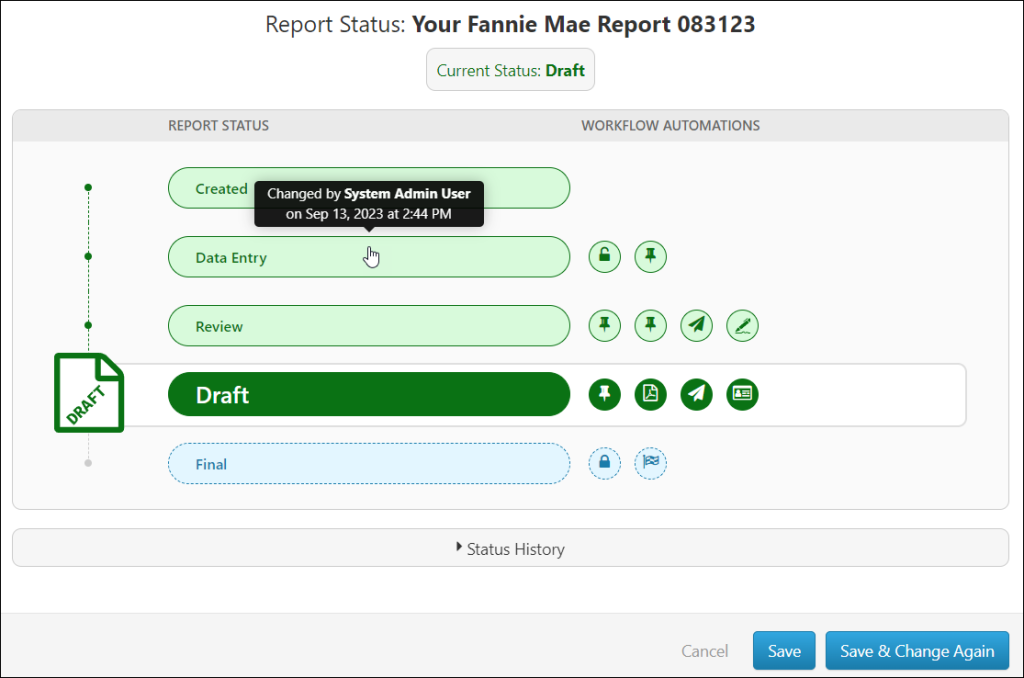Click the pushpin icon in Data Entry row

(x=650, y=257)
